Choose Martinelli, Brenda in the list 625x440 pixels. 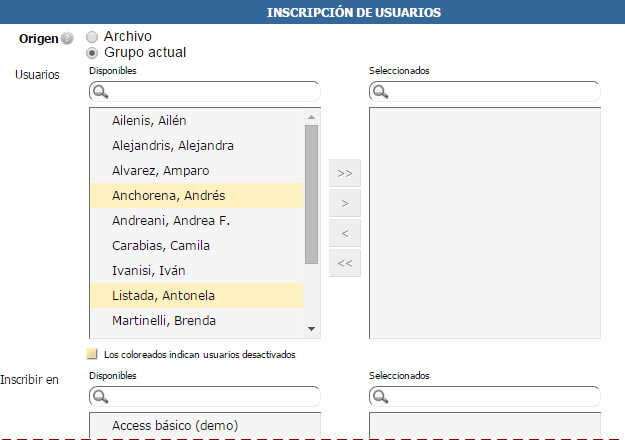[x=164, y=321]
